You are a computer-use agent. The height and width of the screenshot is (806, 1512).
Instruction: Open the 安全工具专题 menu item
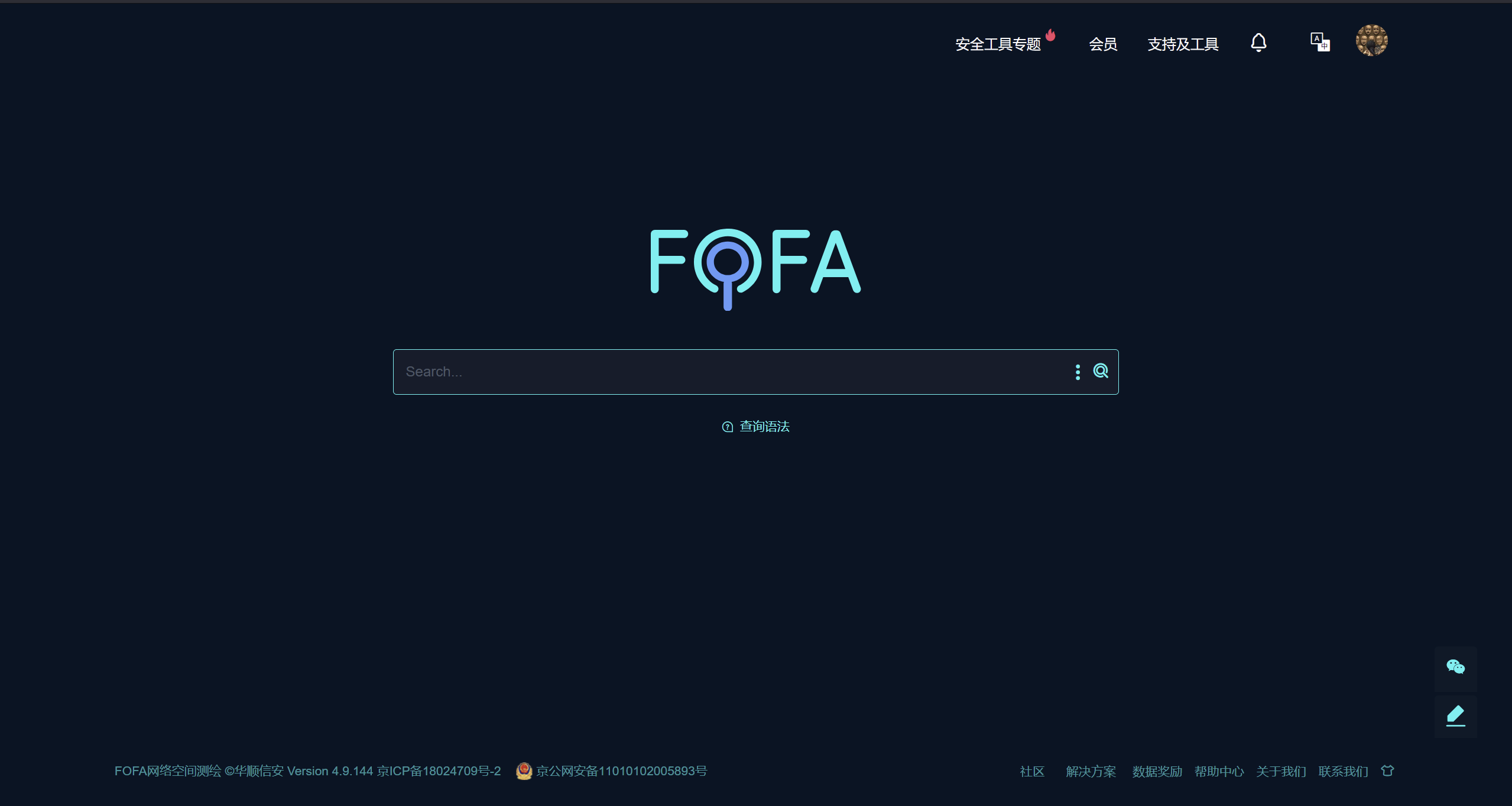point(998,44)
